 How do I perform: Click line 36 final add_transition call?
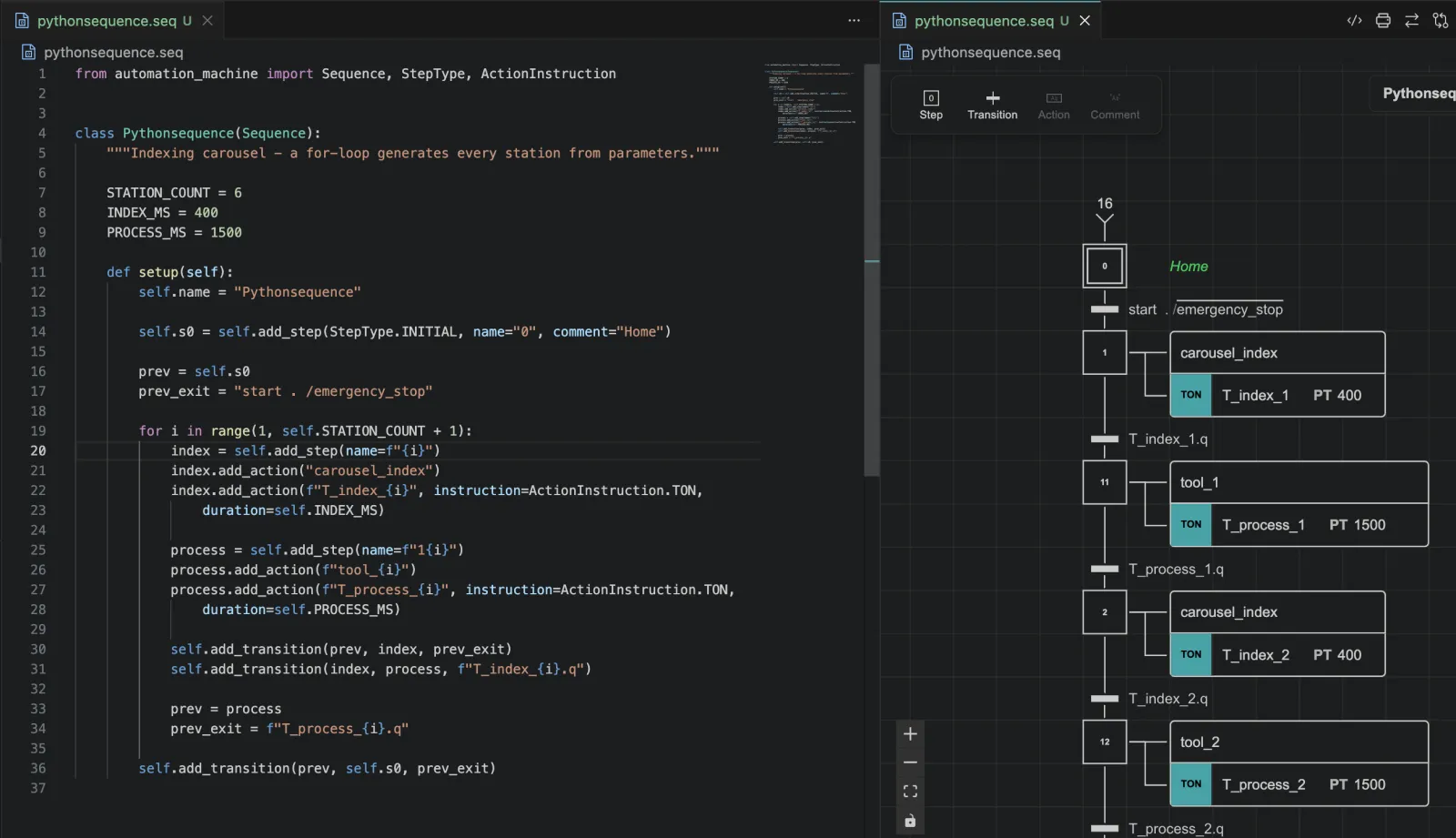[x=317, y=768]
